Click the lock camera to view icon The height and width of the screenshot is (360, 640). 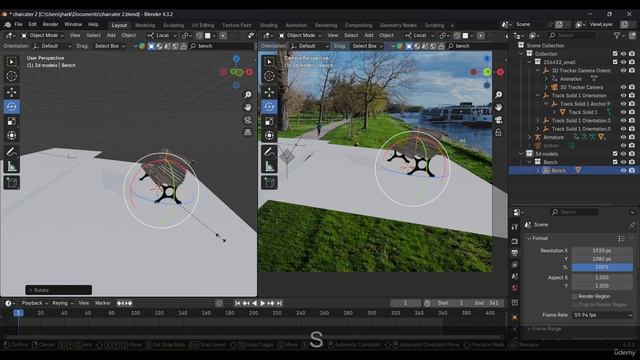(x=498, y=132)
